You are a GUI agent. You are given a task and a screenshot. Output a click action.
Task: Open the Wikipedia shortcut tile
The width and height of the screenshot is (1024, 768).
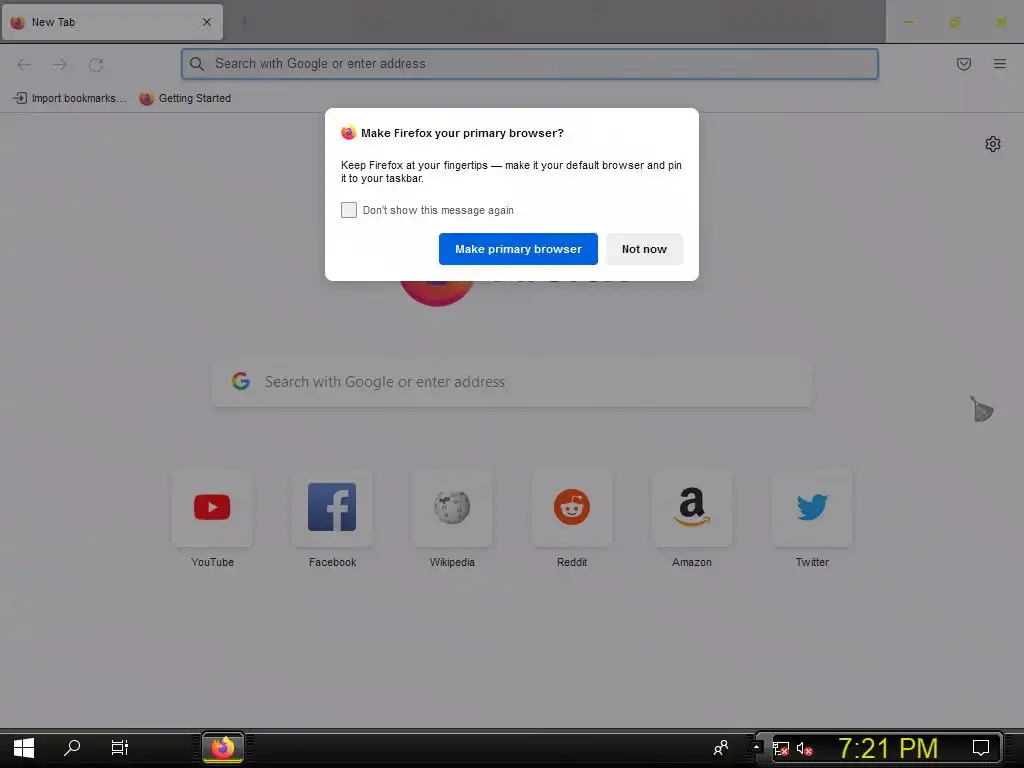click(x=452, y=507)
